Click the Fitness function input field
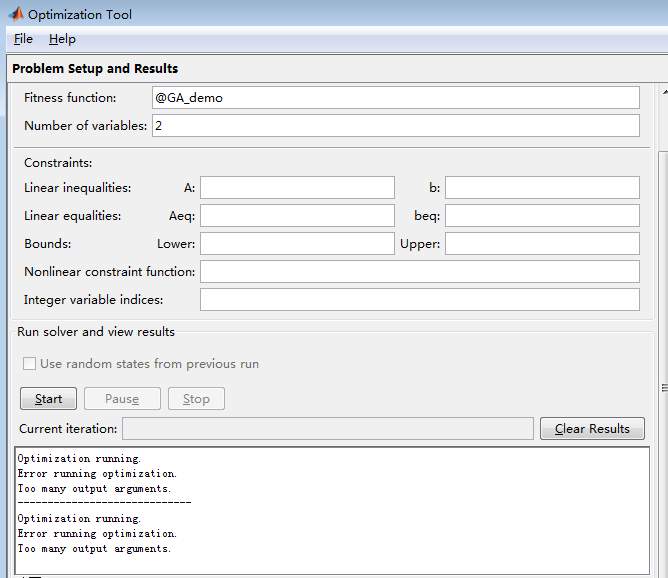The image size is (668, 578). click(x=396, y=98)
